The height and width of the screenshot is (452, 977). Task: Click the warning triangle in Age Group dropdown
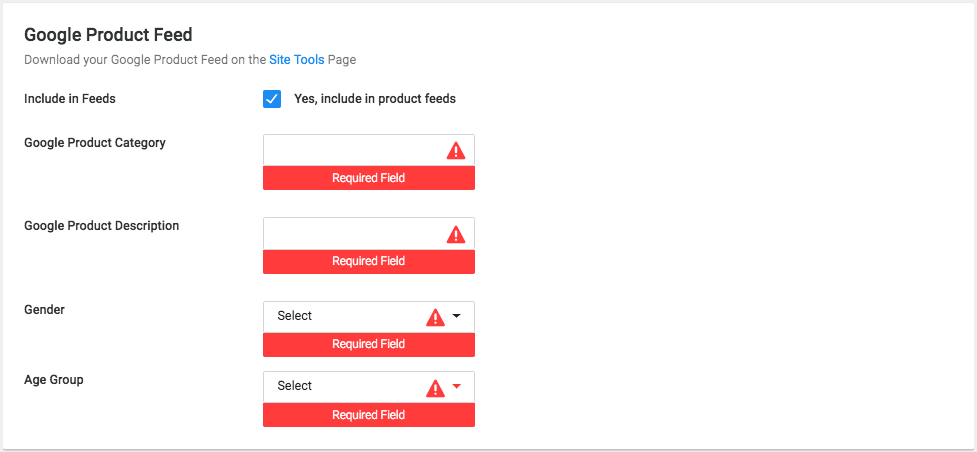435,388
